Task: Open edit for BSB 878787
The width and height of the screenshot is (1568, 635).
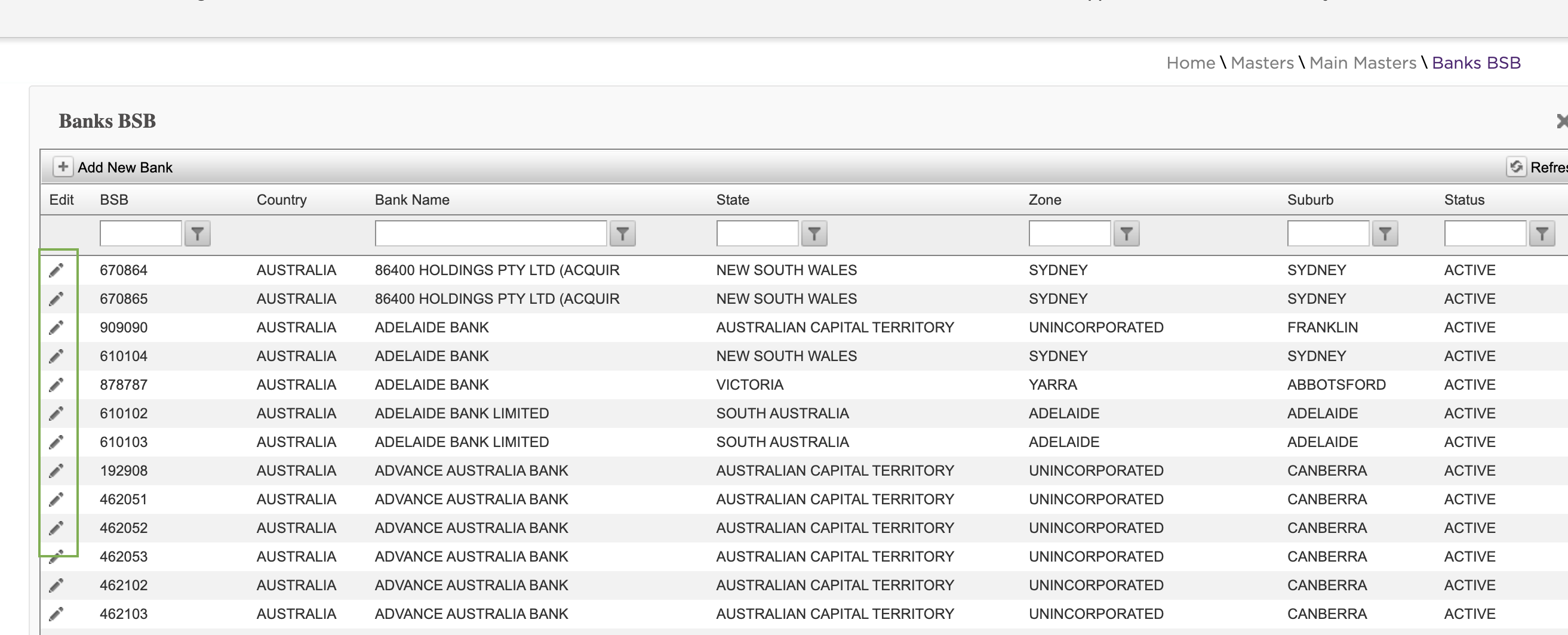Action: click(x=56, y=384)
